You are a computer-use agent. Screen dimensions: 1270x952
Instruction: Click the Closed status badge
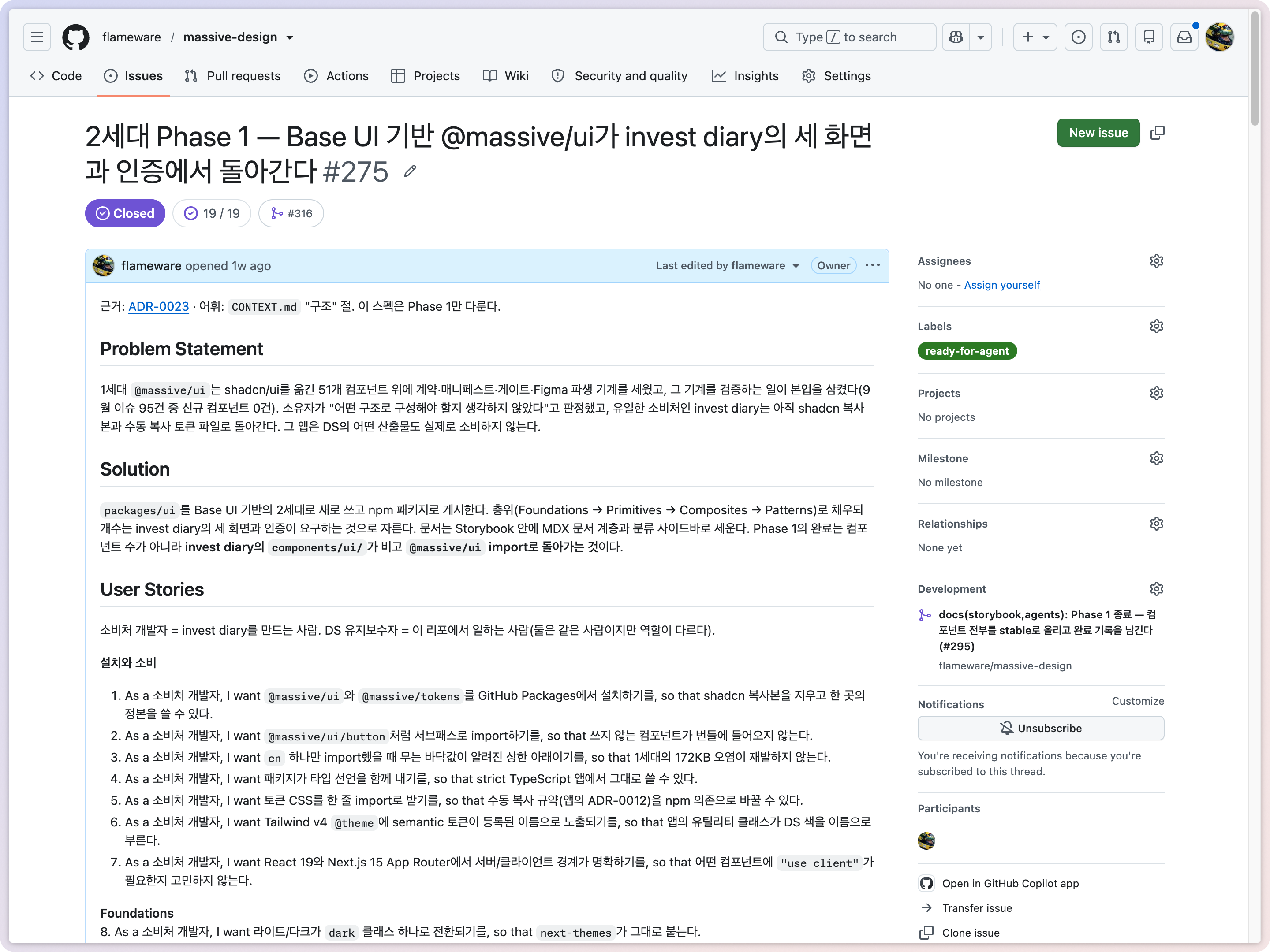point(125,213)
